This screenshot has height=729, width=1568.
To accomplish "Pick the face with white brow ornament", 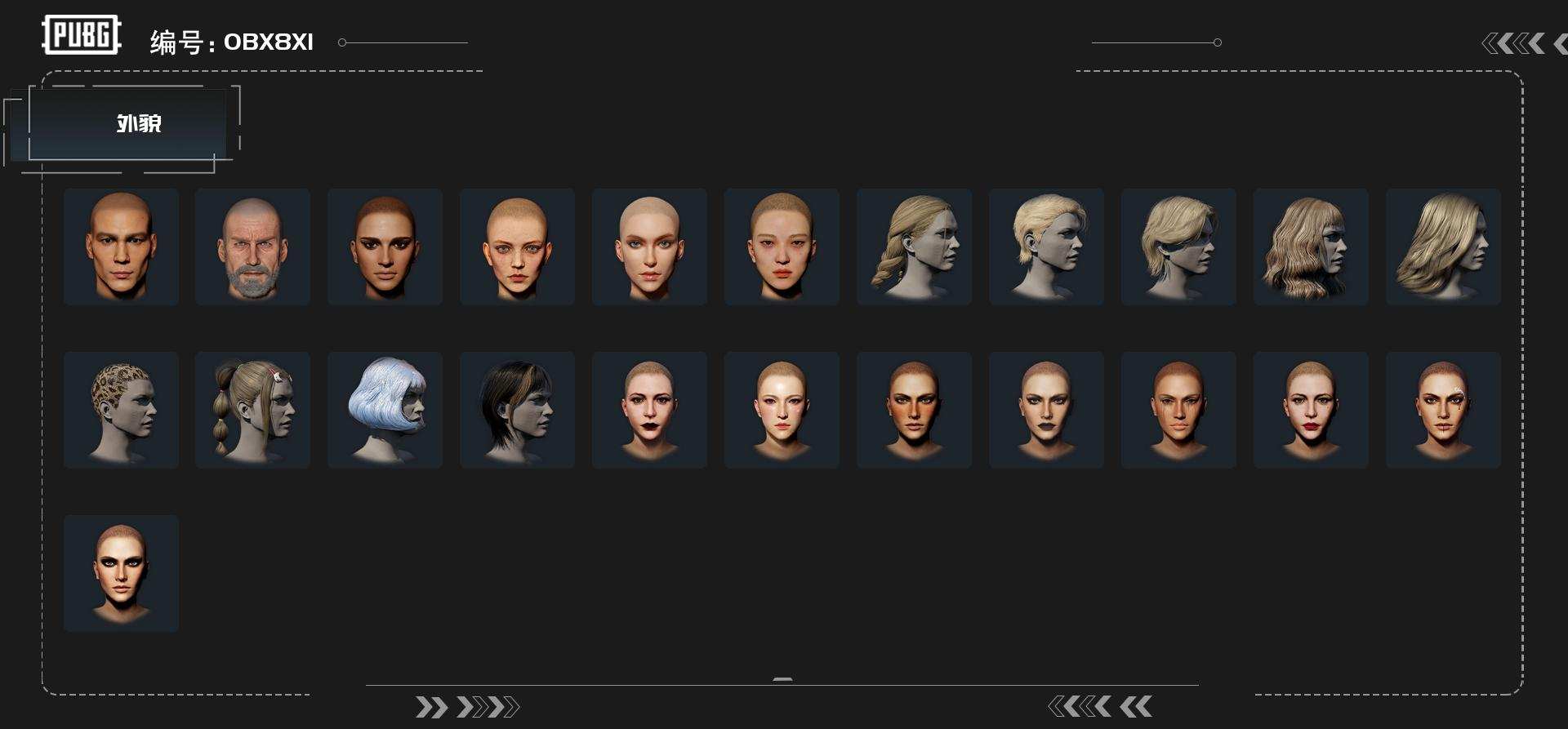I will (1443, 410).
